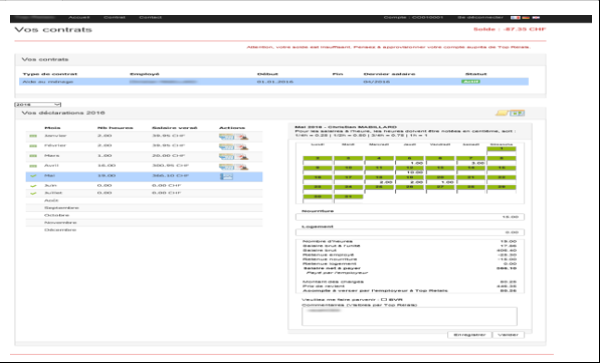This screenshot has height=363, width=600.
Task: Open the red PDF icon in Avril row
Action: click(x=242, y=167)
